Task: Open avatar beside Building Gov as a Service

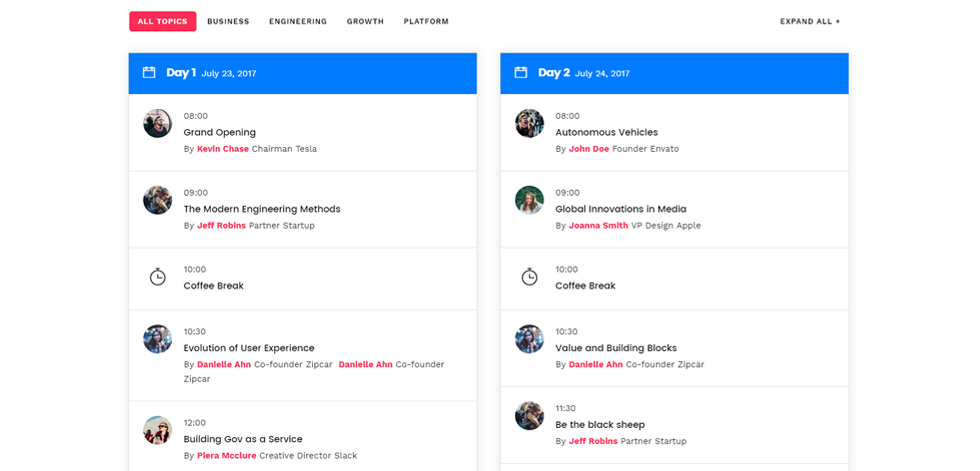Action: point(158,430)
